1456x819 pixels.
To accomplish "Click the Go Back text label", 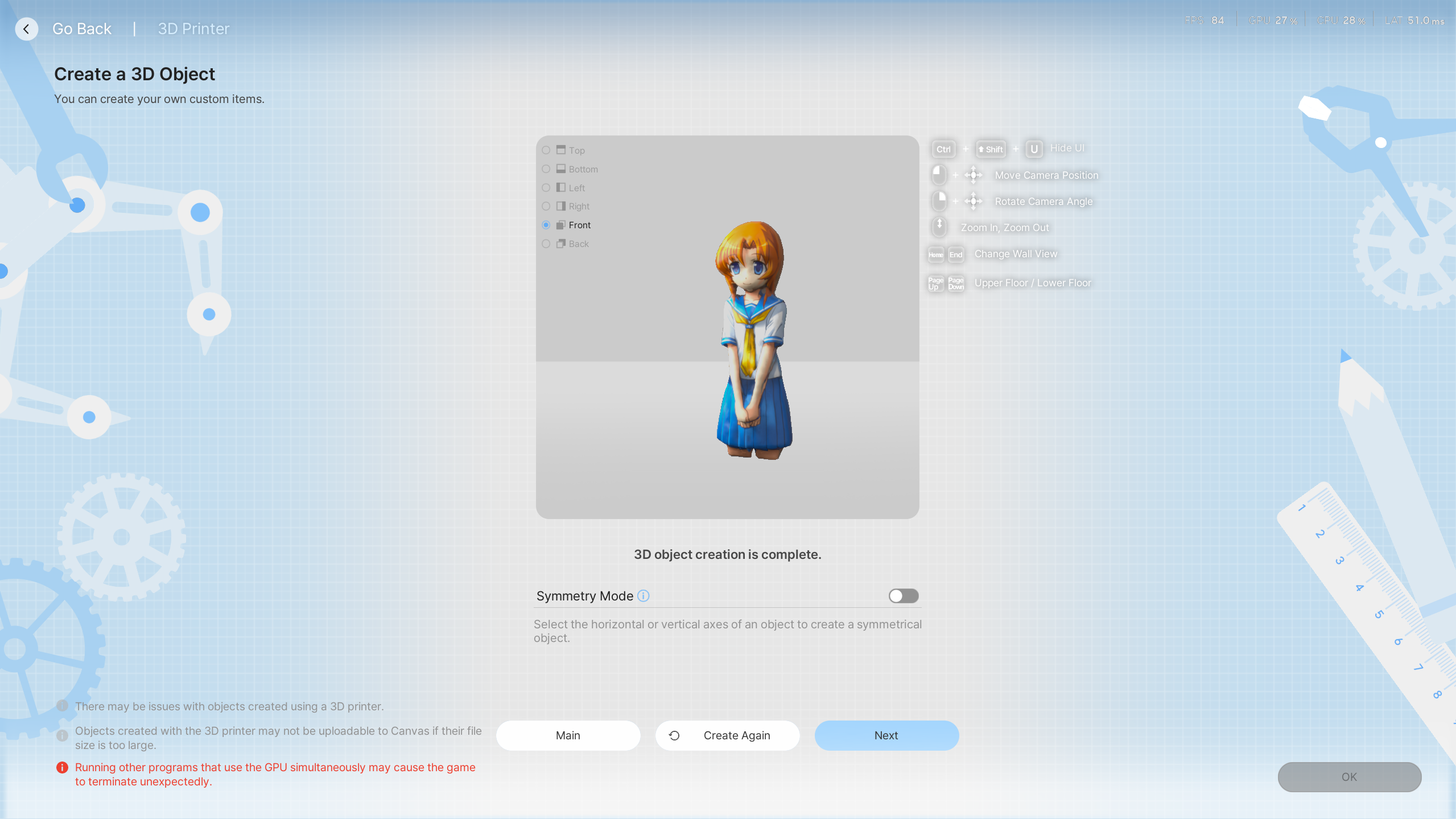I will tap(82, 28).
